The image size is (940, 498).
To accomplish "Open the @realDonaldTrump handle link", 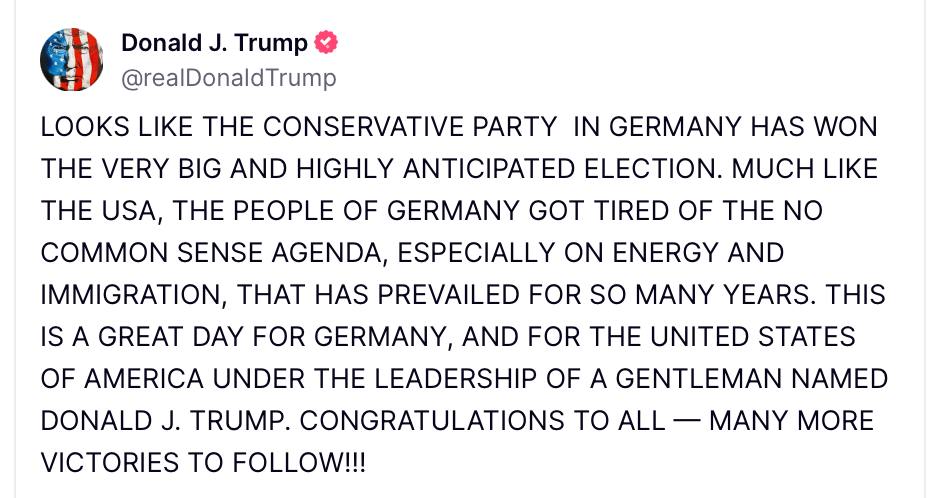I will (x=228, y=77).
